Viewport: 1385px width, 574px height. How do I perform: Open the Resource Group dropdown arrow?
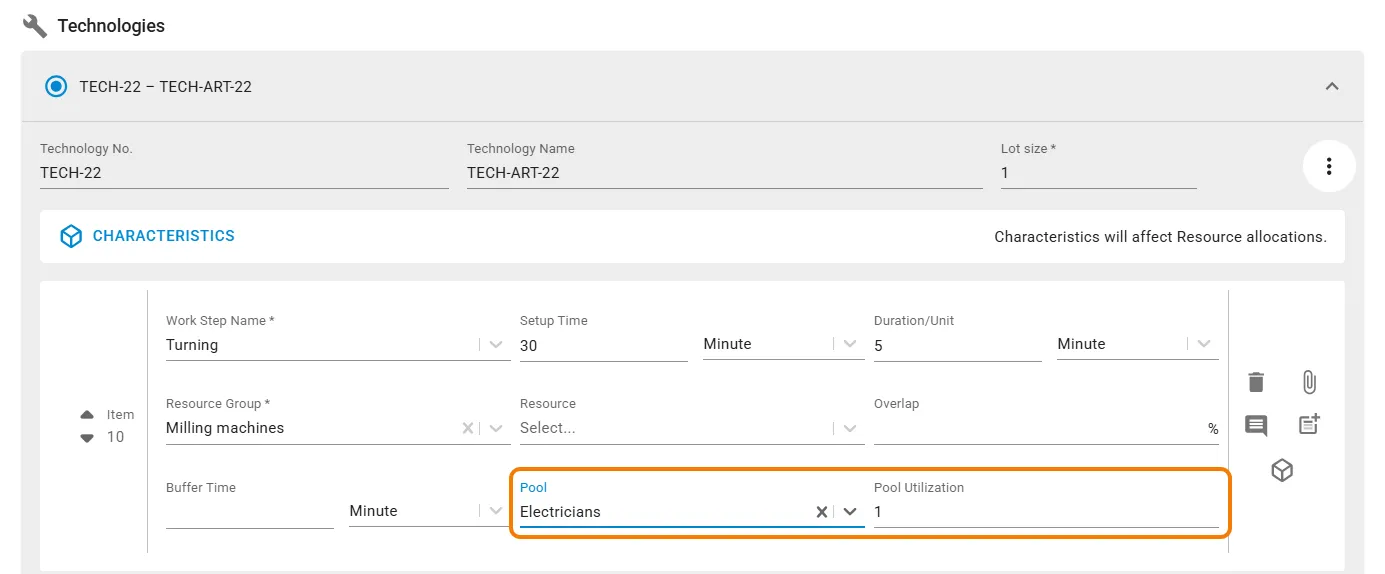tap(496, 428)
